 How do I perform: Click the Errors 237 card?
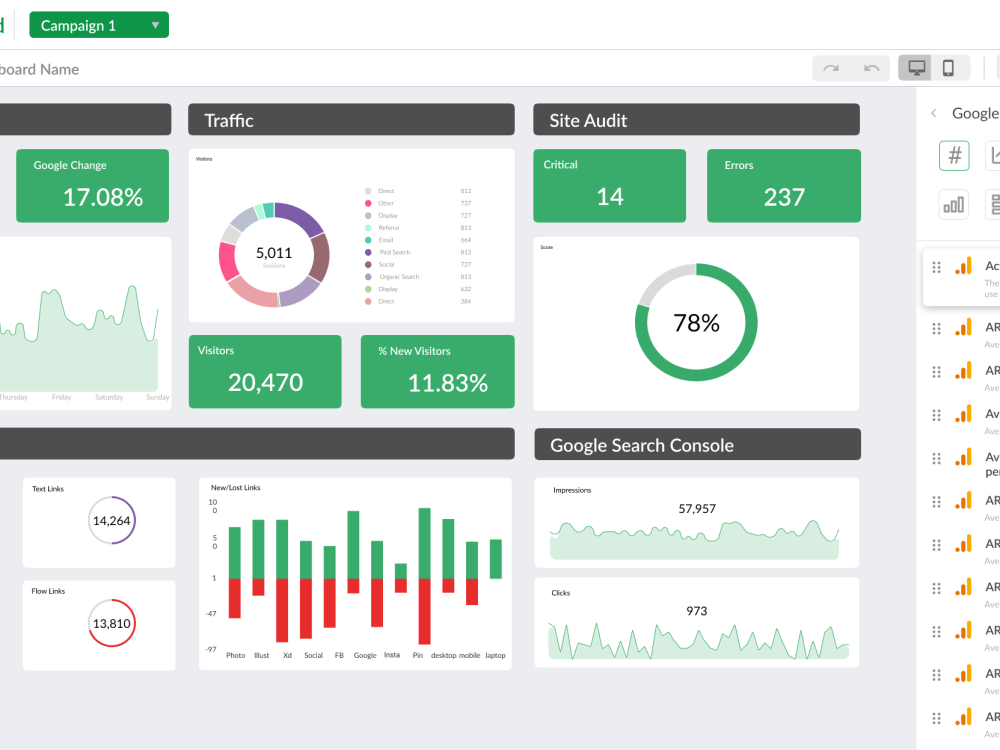[784, 186]
